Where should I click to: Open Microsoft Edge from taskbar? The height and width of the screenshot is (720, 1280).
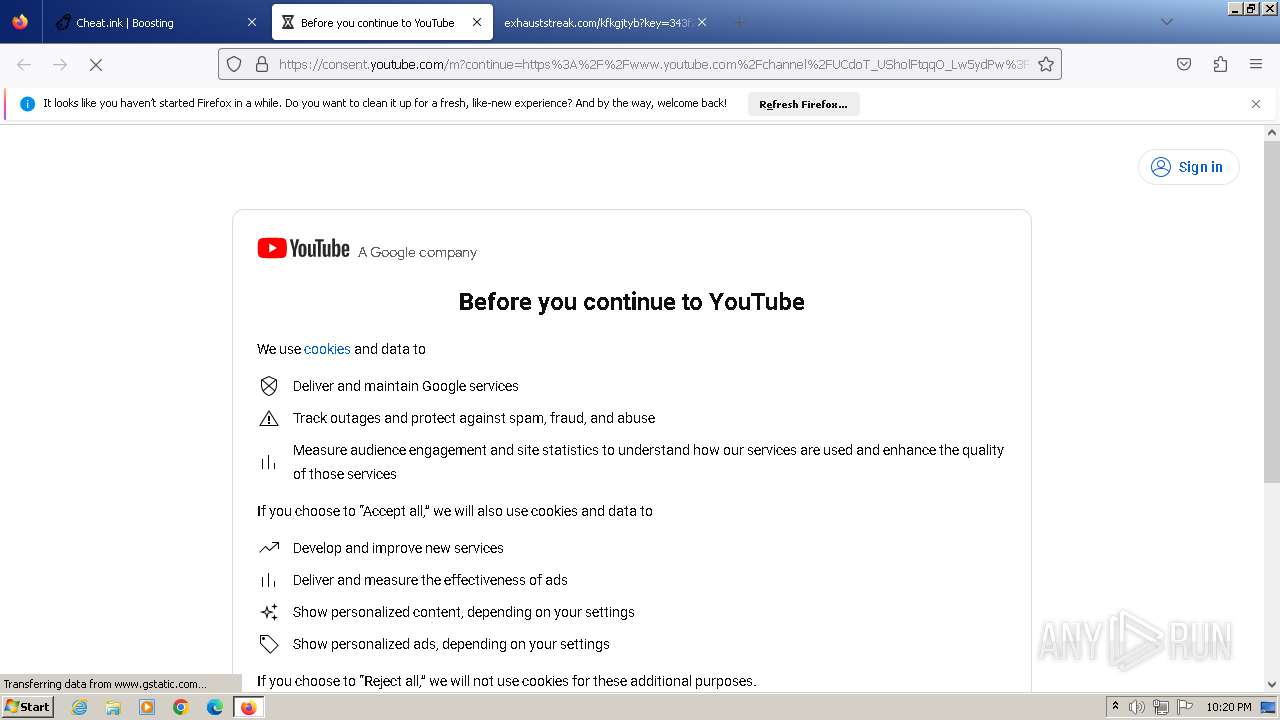pos(215,707)
